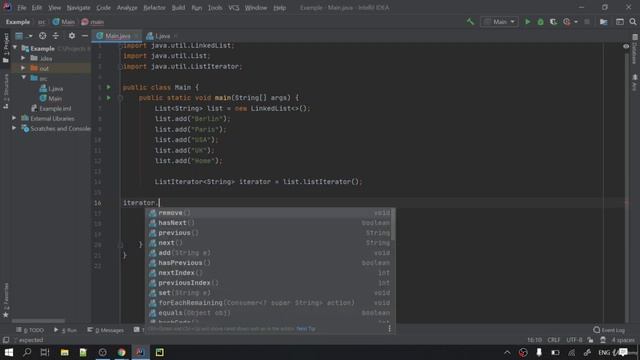Open File Explorer from the taskbar
Screen dimensions: 640x360
point(64,352)
